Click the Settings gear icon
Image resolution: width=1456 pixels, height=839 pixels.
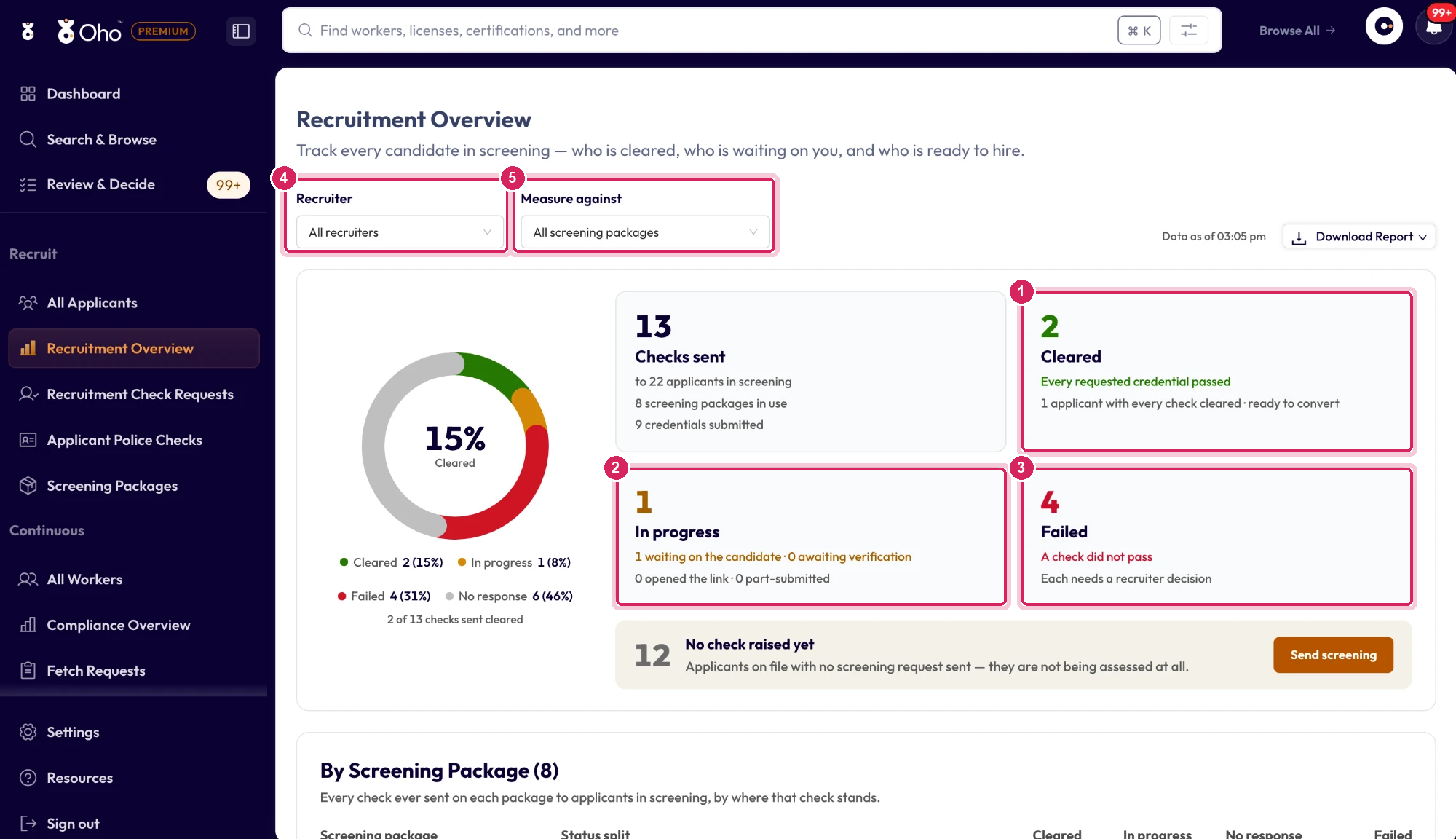click(28, 732)
